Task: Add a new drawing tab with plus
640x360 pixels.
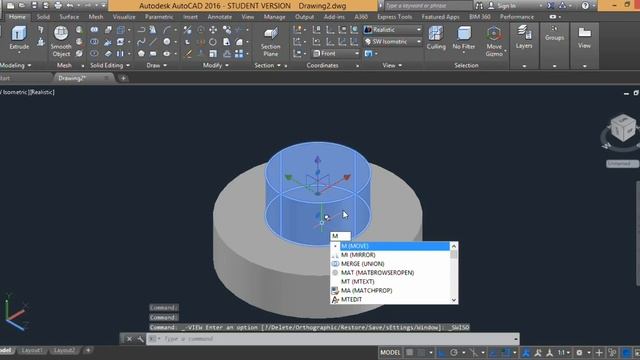Action: [x=123, y=78]
